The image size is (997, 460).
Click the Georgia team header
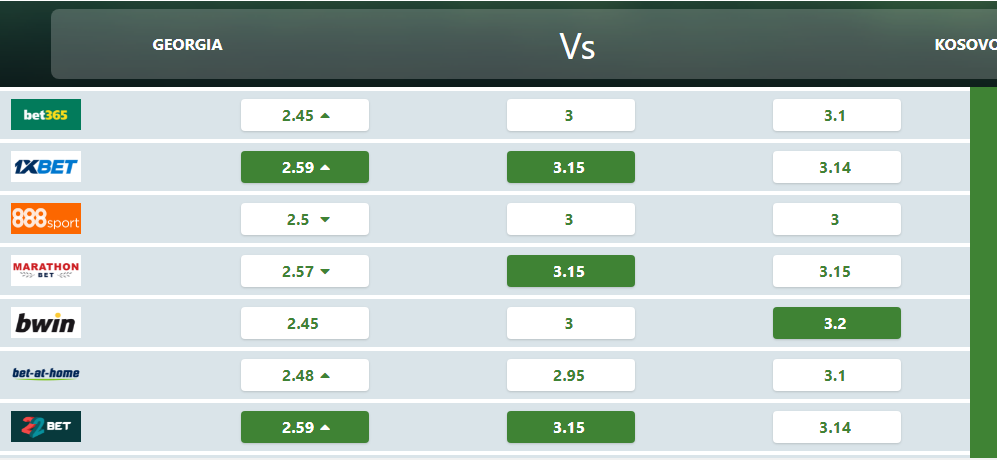[187, 45]
